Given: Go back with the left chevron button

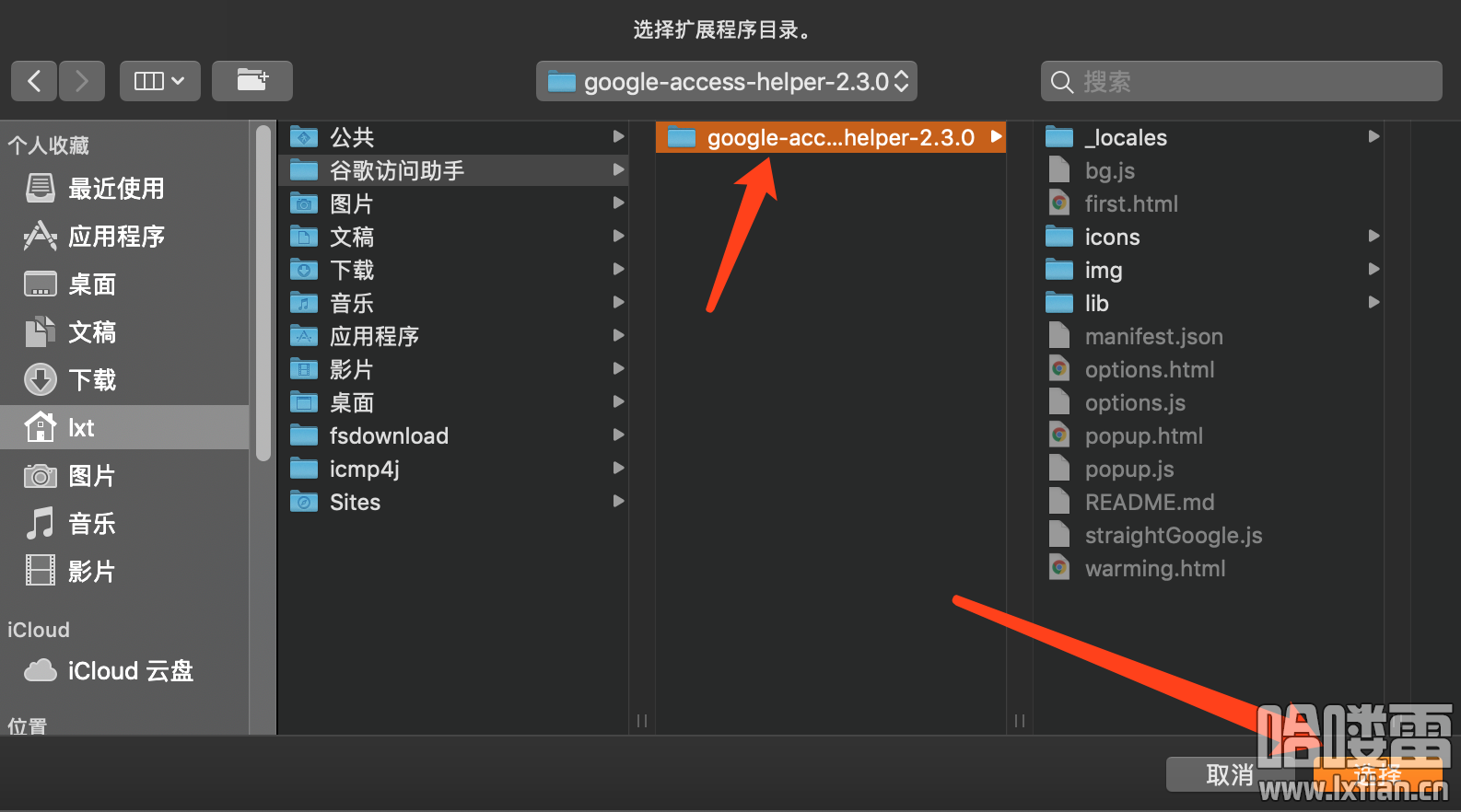Looking at the screenshot, I should (34, 81).
